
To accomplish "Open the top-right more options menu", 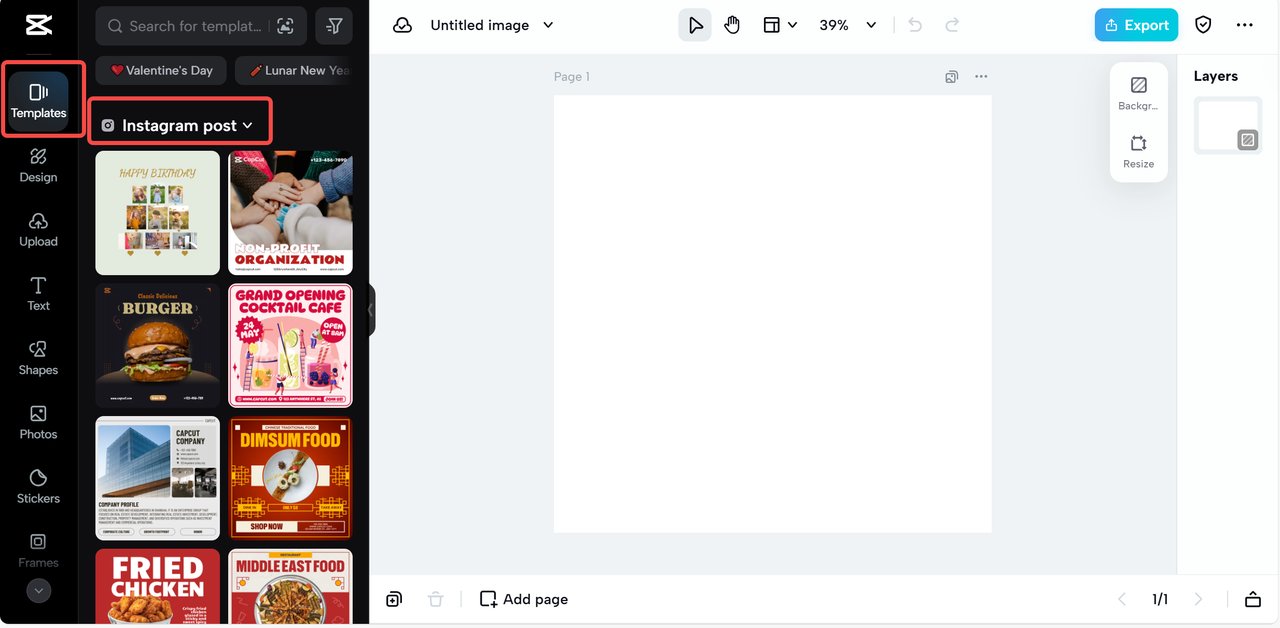I will coord(1244,25).
